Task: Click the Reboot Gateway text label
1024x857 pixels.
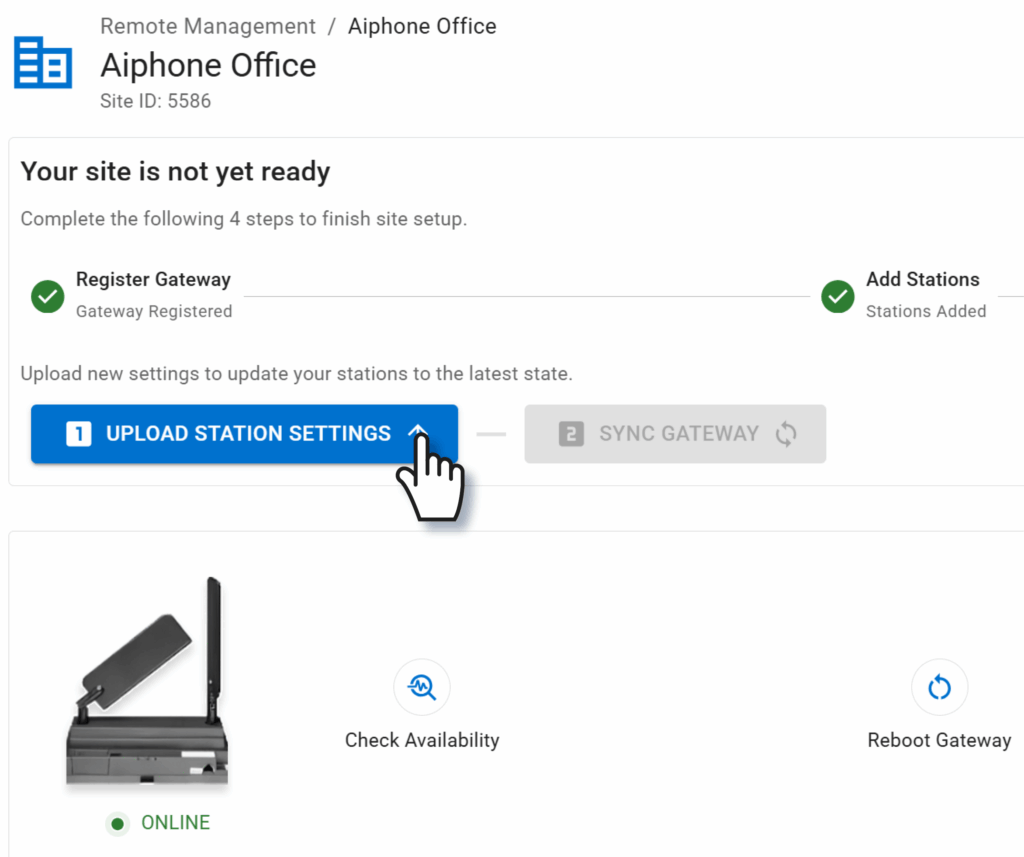Action: [939, 740]
